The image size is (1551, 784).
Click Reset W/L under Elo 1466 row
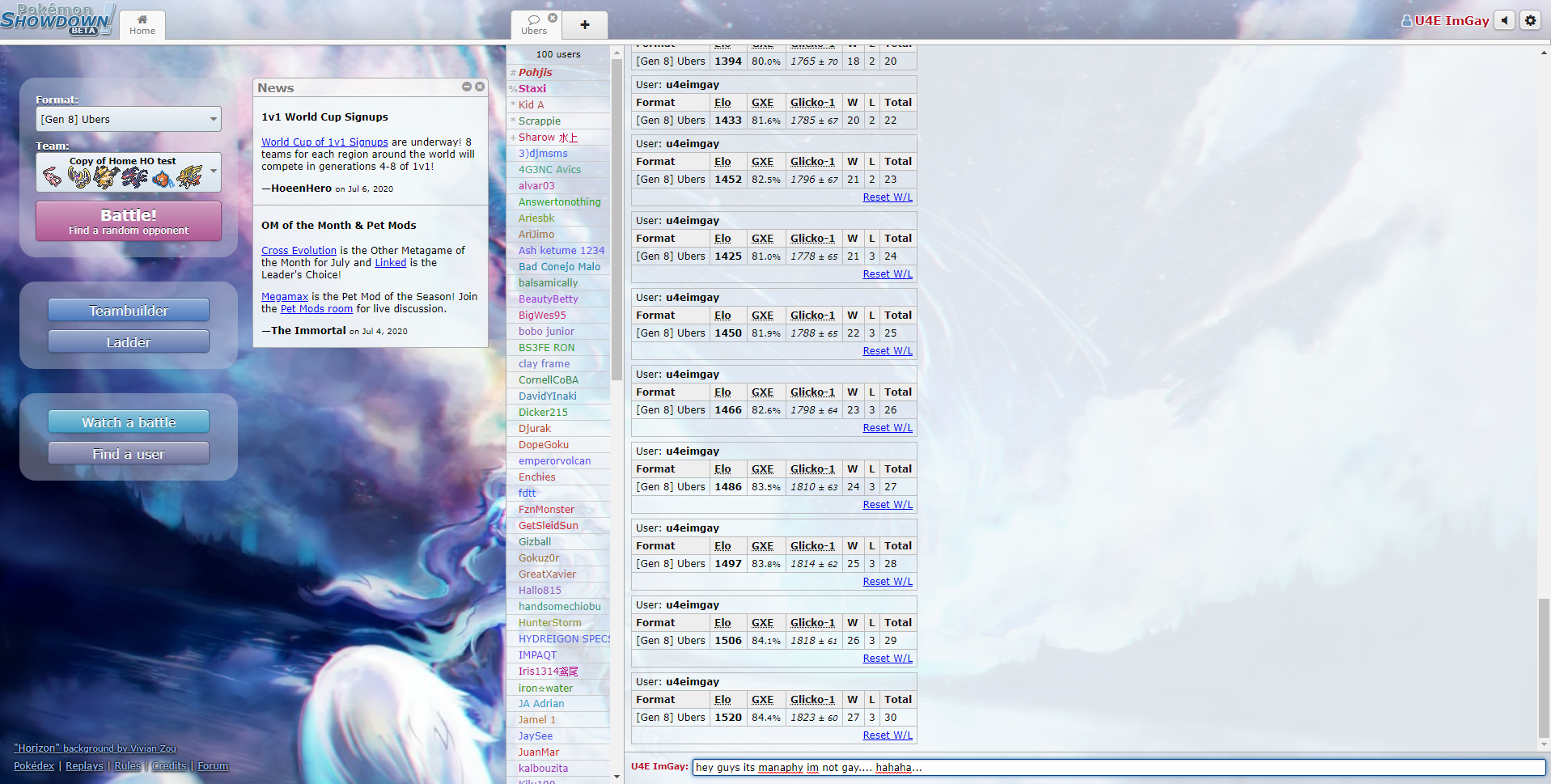tap(888, 427)
